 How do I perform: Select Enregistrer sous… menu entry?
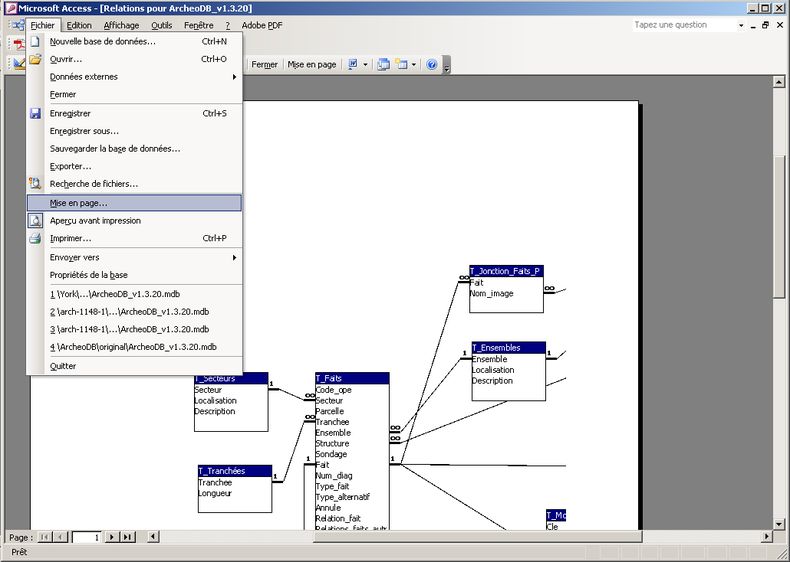(134, 131)
